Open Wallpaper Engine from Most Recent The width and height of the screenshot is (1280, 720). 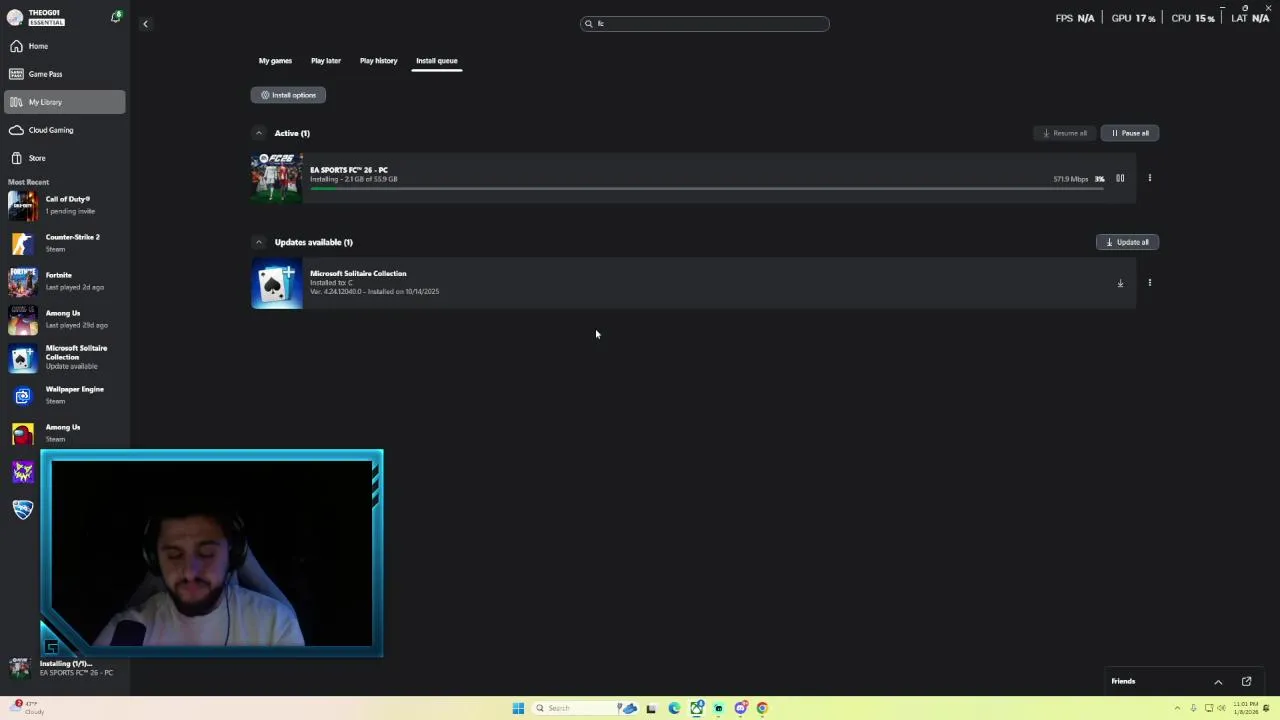(x=65, y=395)
